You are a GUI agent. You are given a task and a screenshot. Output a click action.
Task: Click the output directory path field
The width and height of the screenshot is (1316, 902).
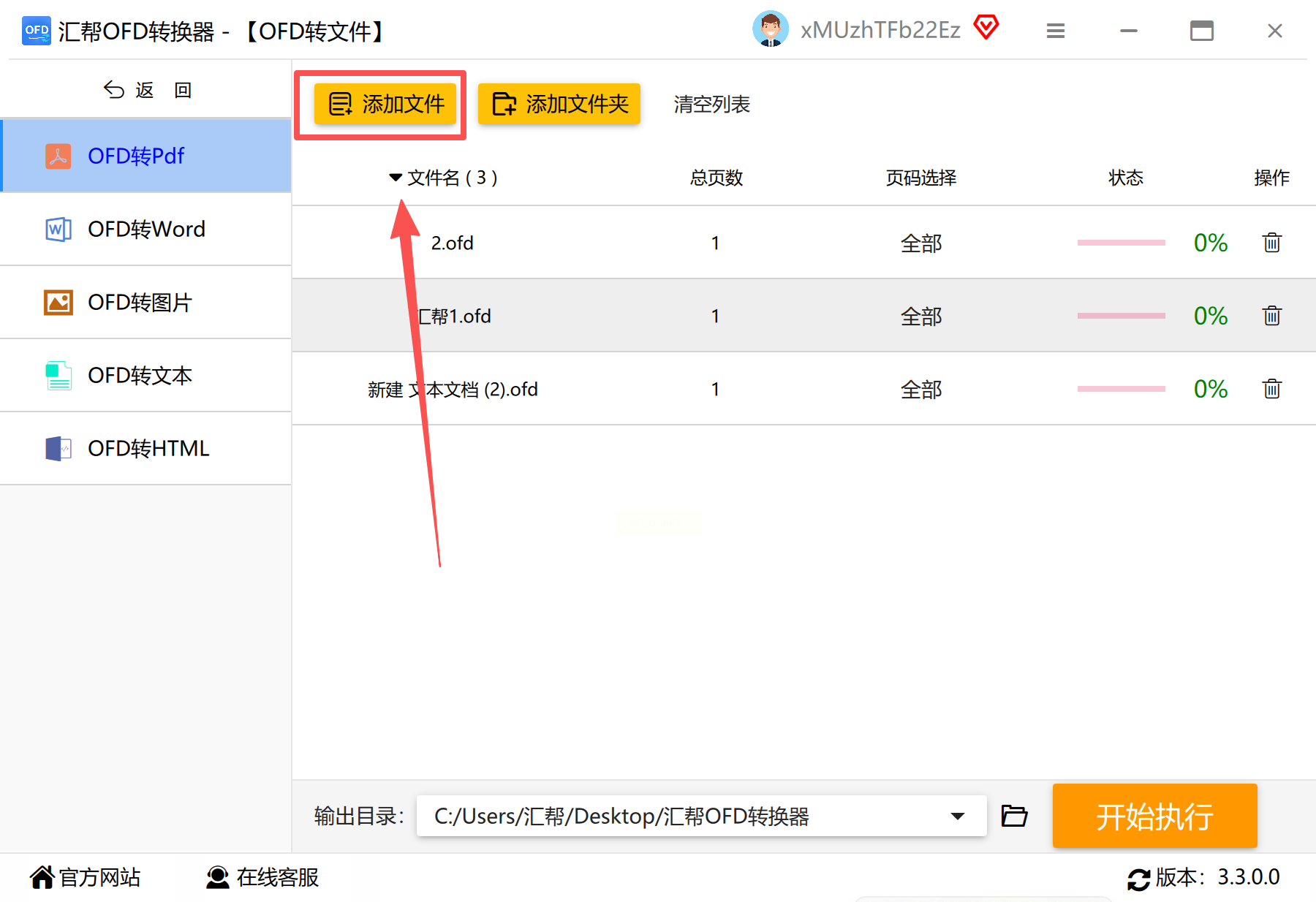701,816
